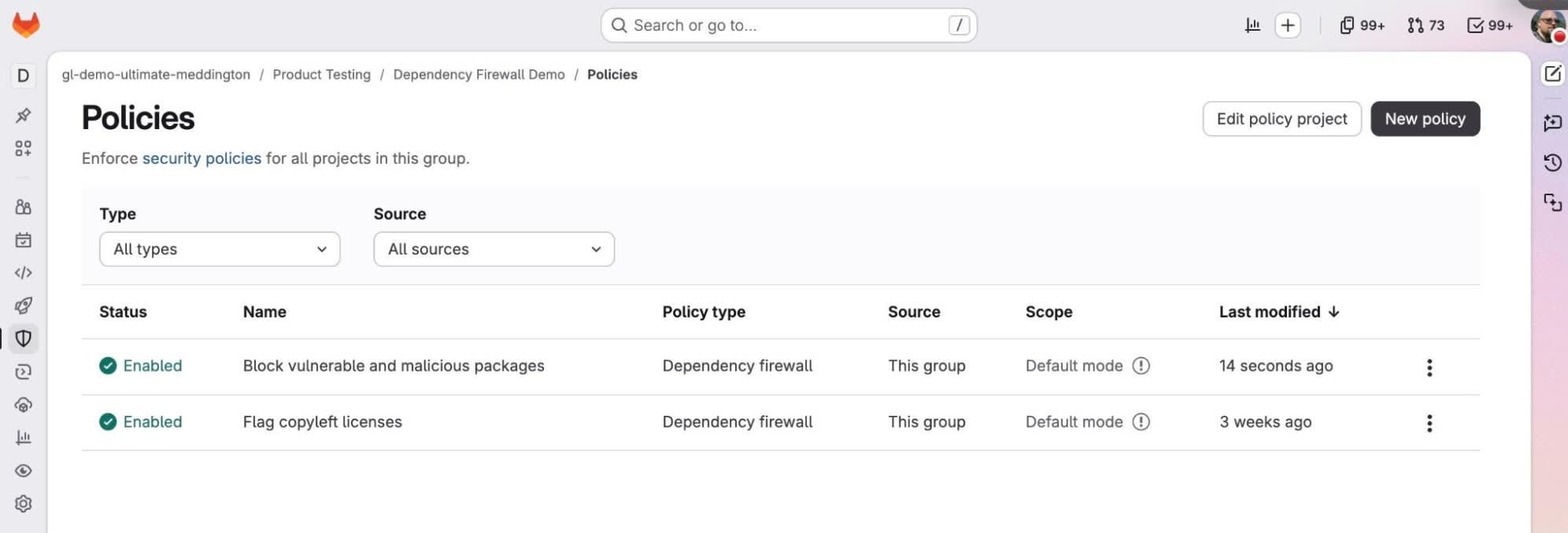Image resolution: width=1568 pixels, height=533 pixels.
Task: Go to Dependency Firewall Demo breadcrumb
Action: click(479, 75)
